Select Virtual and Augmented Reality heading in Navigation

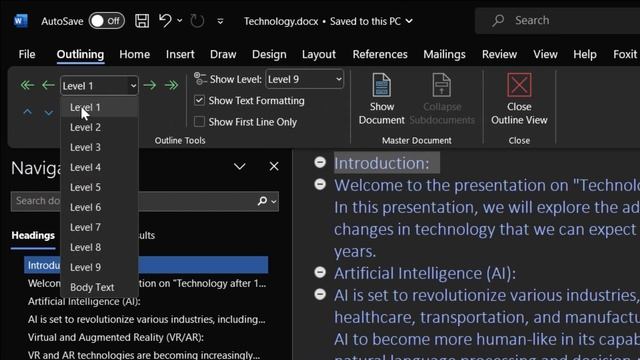point(116,338)
